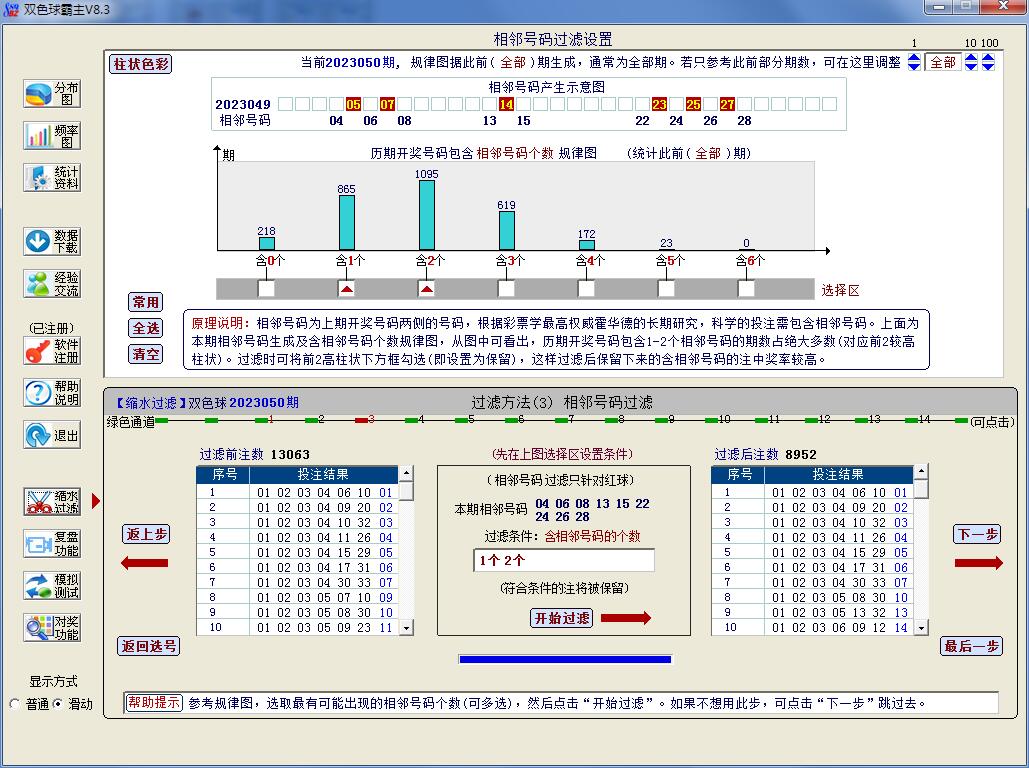Click the 下一步 next step button
Image resolution: width=1029 pixels, height=768 pixels.
click(976, 534)
